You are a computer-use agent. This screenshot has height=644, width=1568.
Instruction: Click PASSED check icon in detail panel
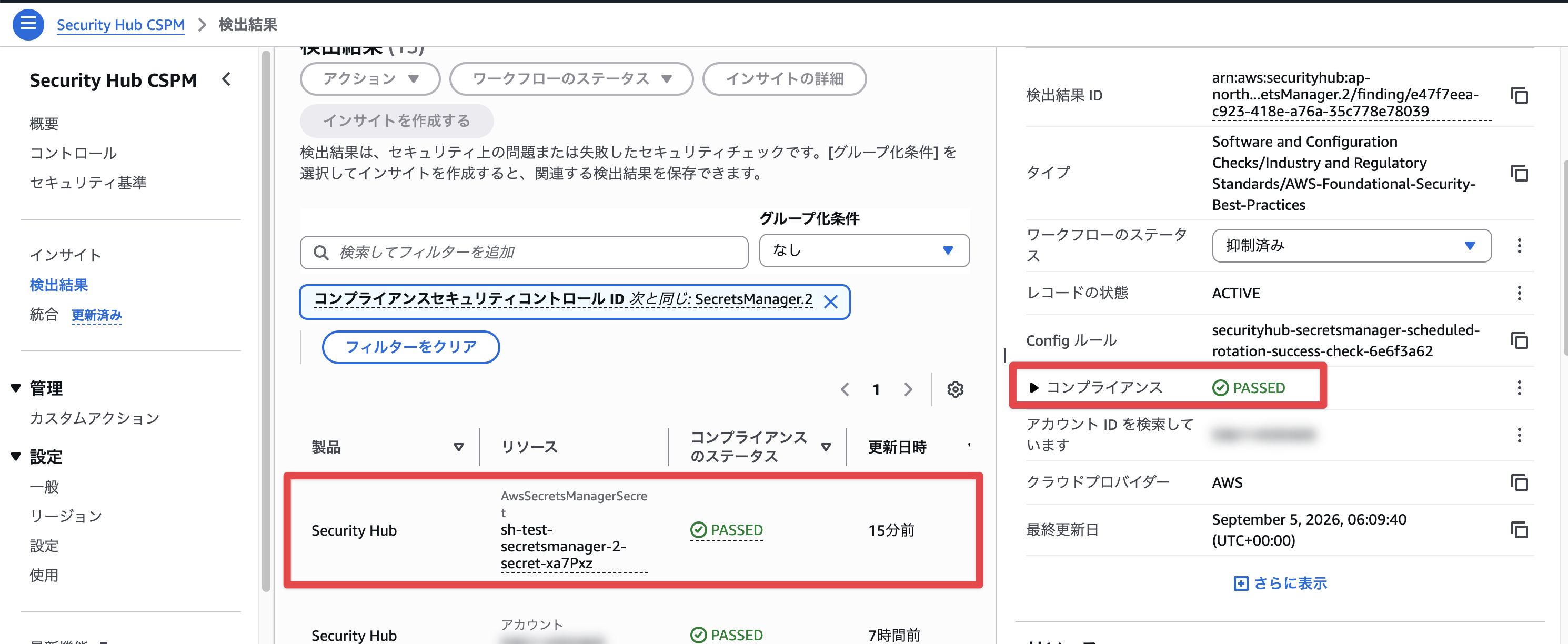pos(1220,388)
